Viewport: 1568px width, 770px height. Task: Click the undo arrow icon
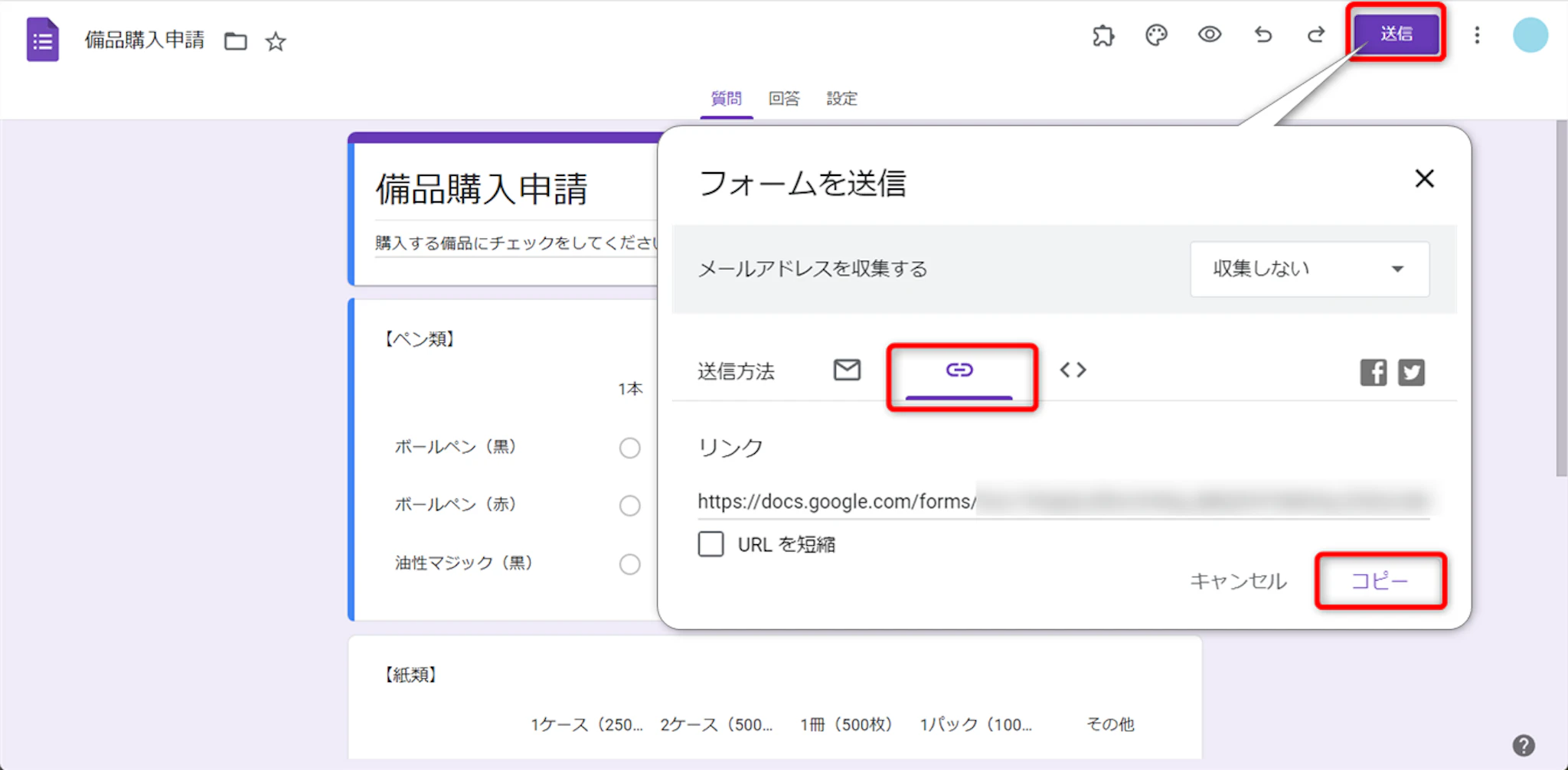point(1263,35)
